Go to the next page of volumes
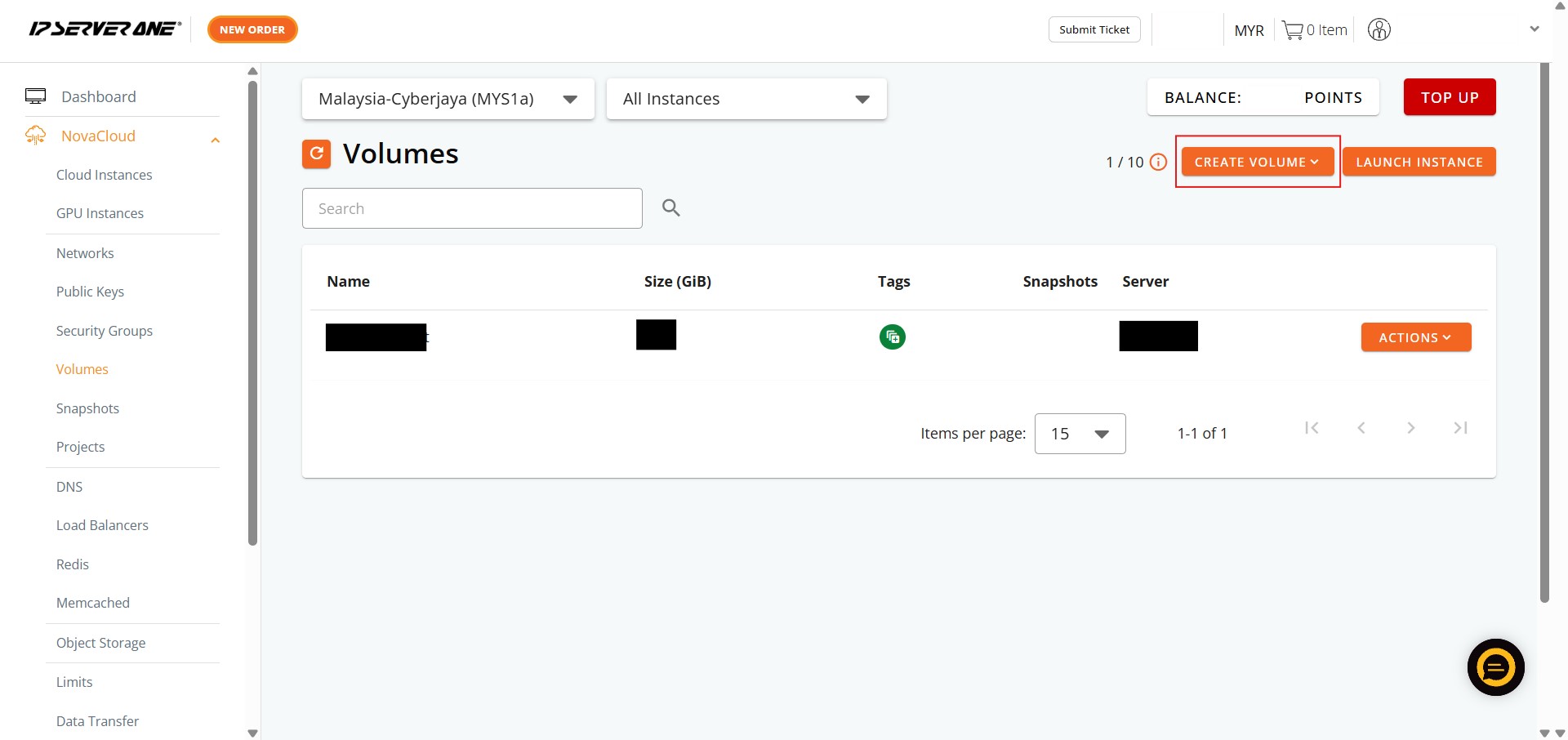 coord(1410,428)
